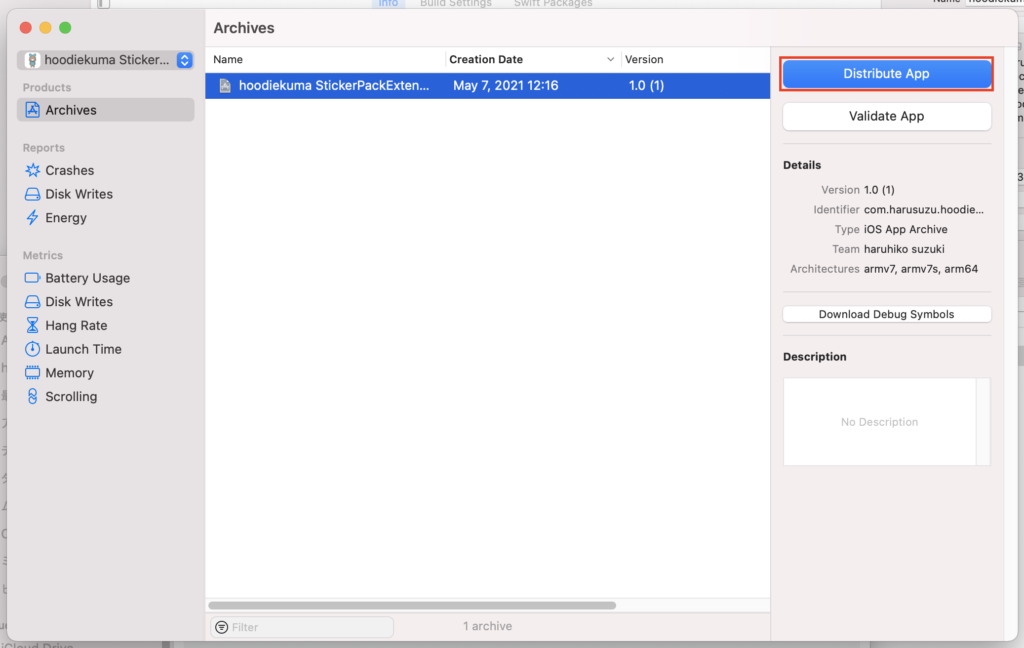Screen dimensions: 1024x648
Task: Click the Info tab in background window
Action: pyautogui.click(x=388, y=3)
